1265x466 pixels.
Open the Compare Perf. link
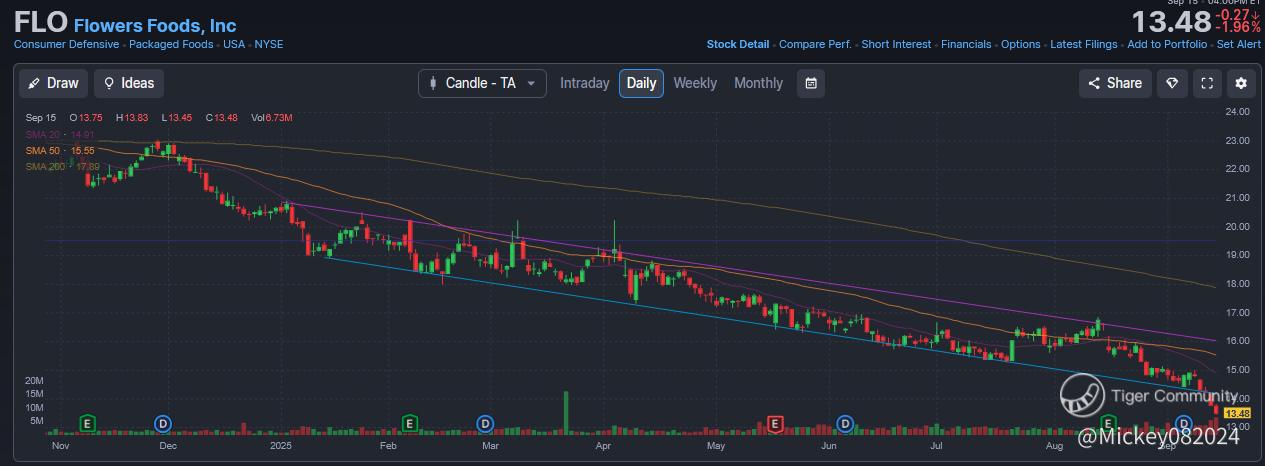(x=815, y=44)
